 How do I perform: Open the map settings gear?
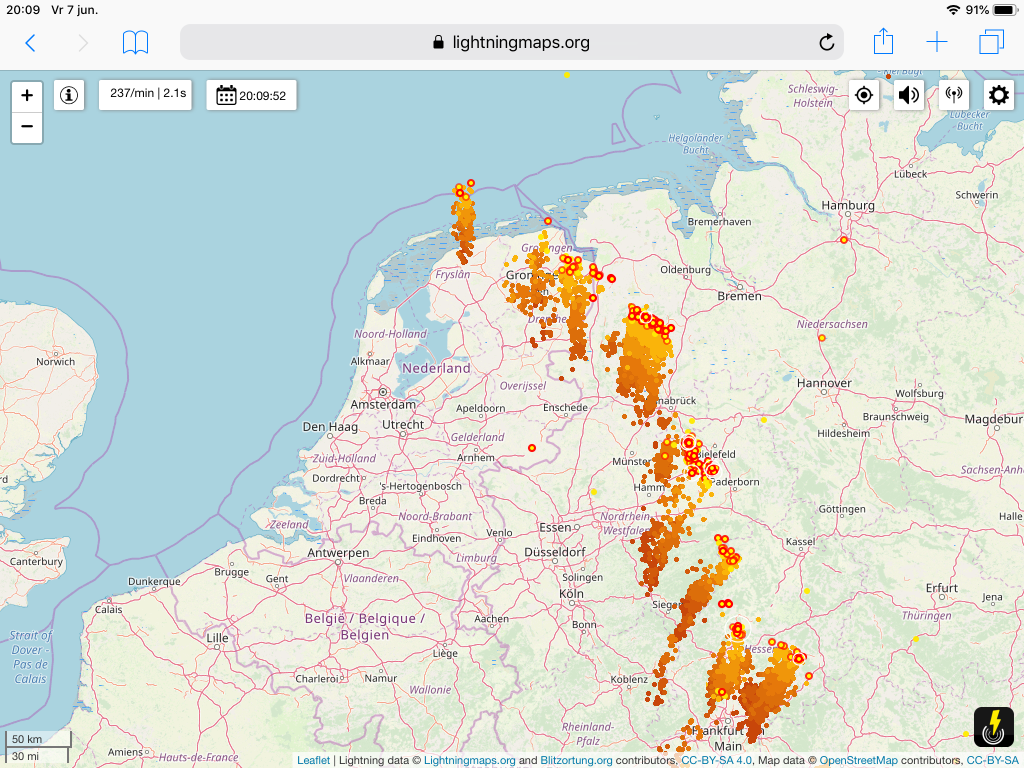(999, 95)
